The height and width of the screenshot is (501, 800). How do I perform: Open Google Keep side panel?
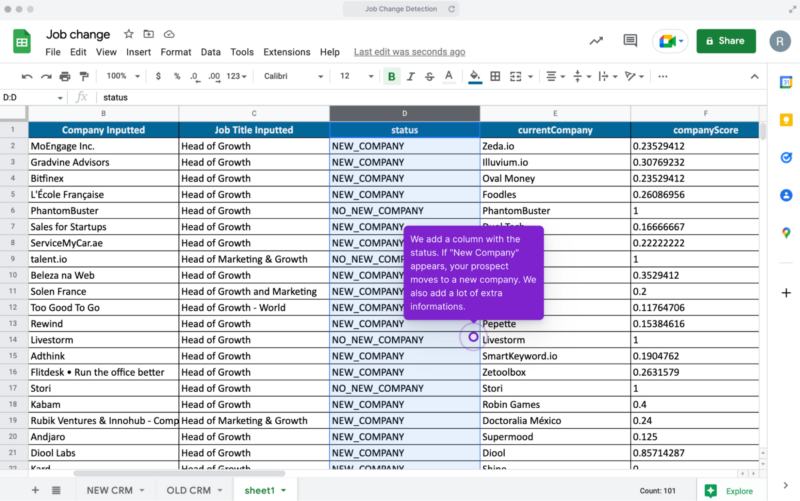click(x=786, y=120)
